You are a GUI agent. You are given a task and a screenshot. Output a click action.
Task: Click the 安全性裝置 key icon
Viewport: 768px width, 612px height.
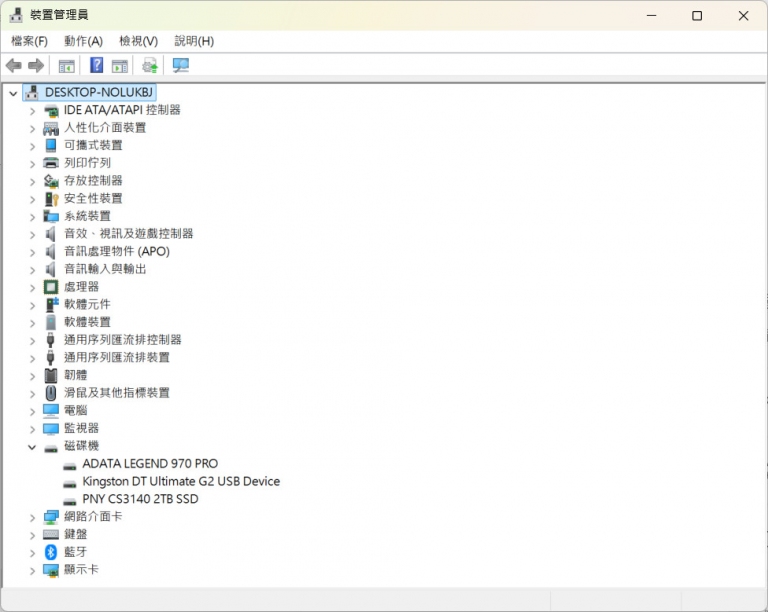[51, 199]
